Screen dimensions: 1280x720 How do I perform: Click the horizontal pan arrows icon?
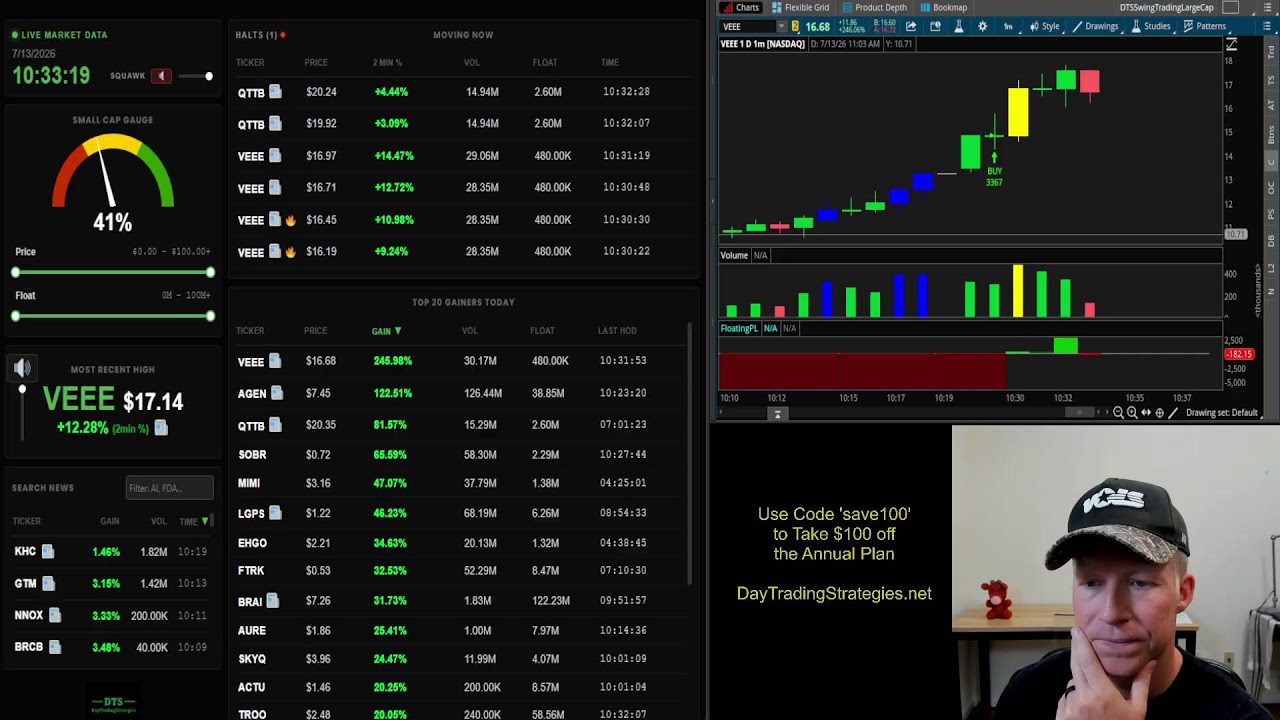pos(1146,412)
